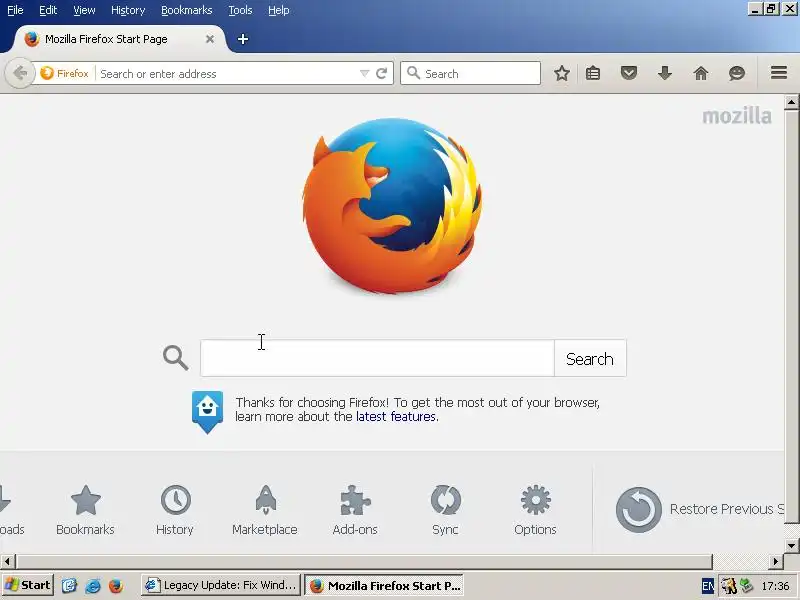
Task: Open Sync from start page launcher
Action: tap(445, 510)
